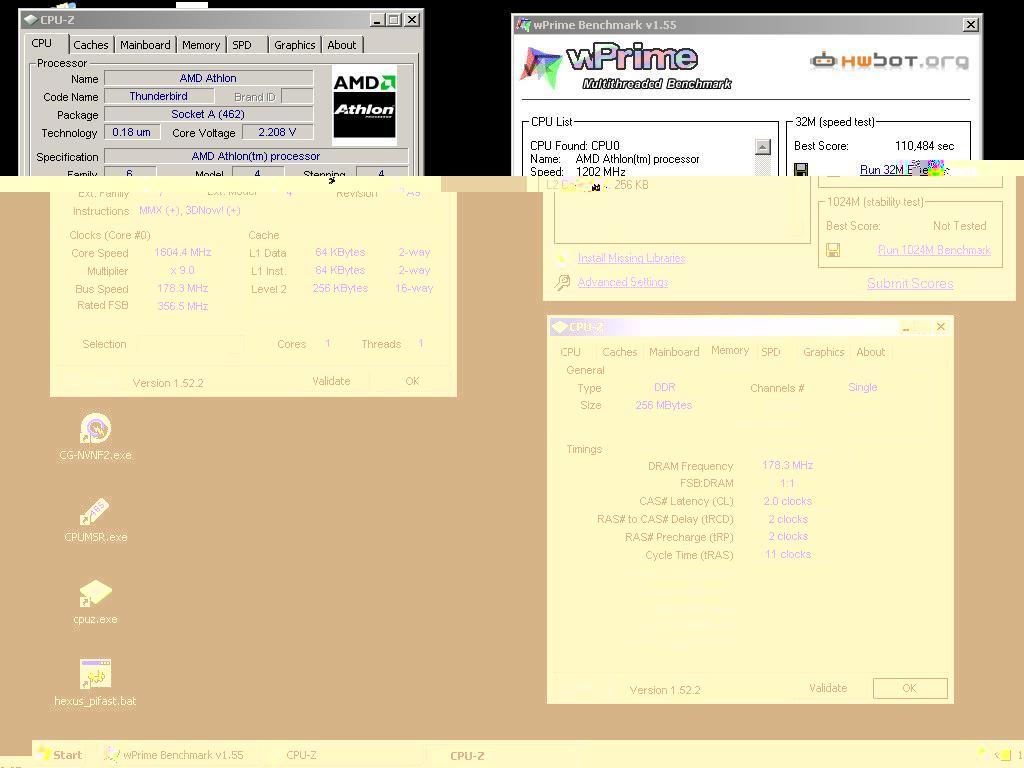Click the Core Speed value 1604.4 MHz

[x=182, y=252]
